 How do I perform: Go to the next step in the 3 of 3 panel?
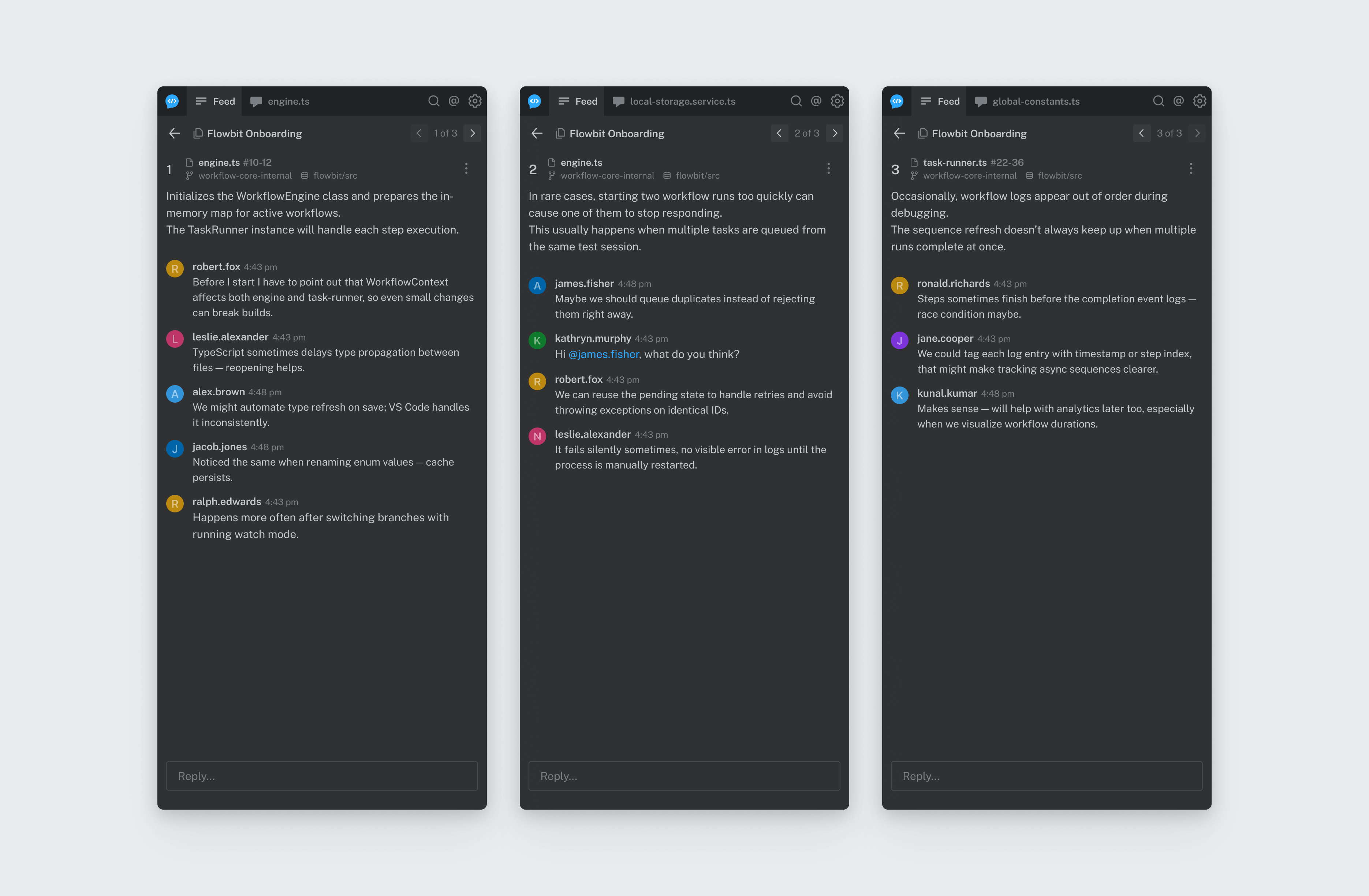pos(1197,134)
